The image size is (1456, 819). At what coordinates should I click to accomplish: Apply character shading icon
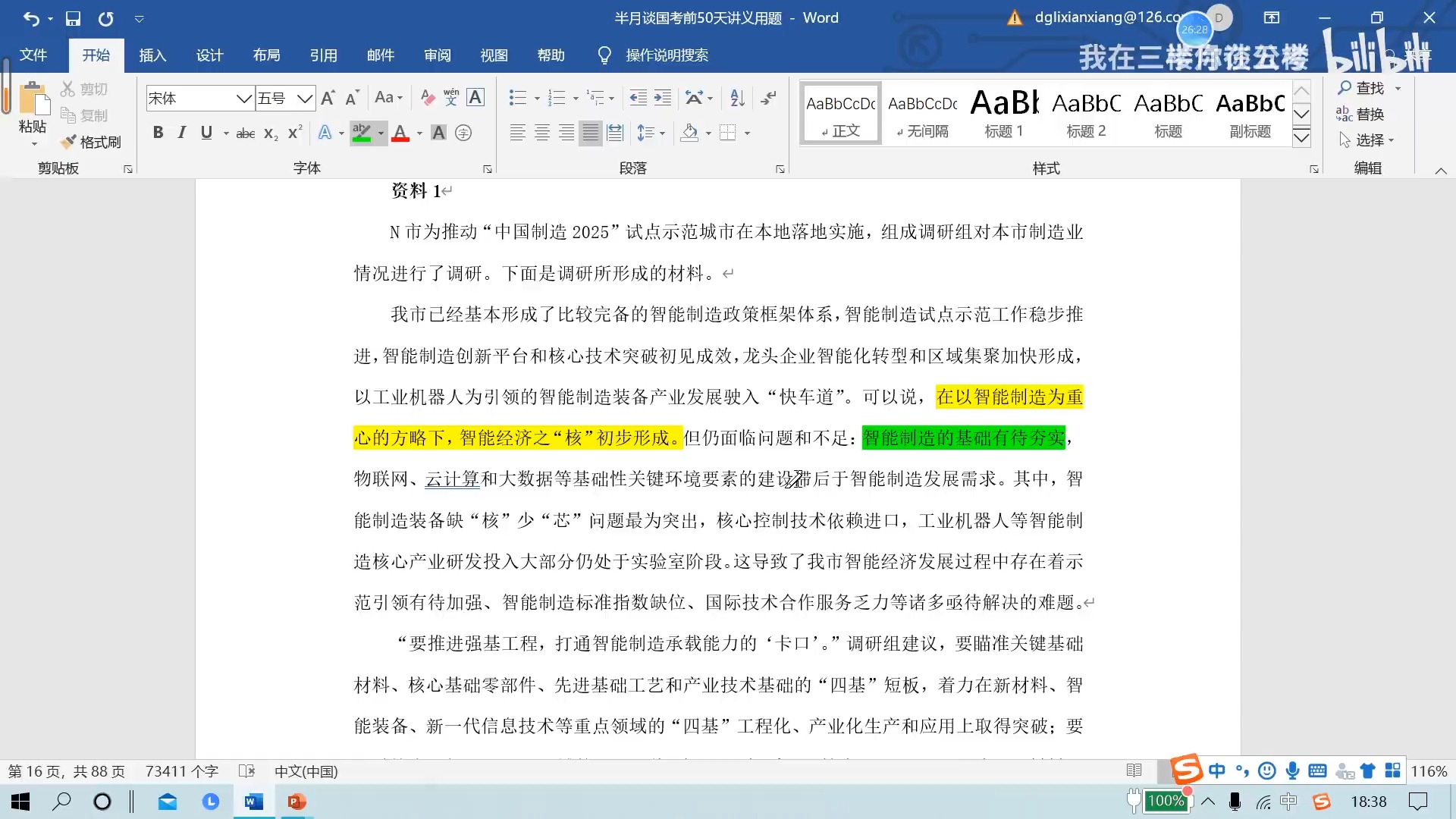(438, 133)
